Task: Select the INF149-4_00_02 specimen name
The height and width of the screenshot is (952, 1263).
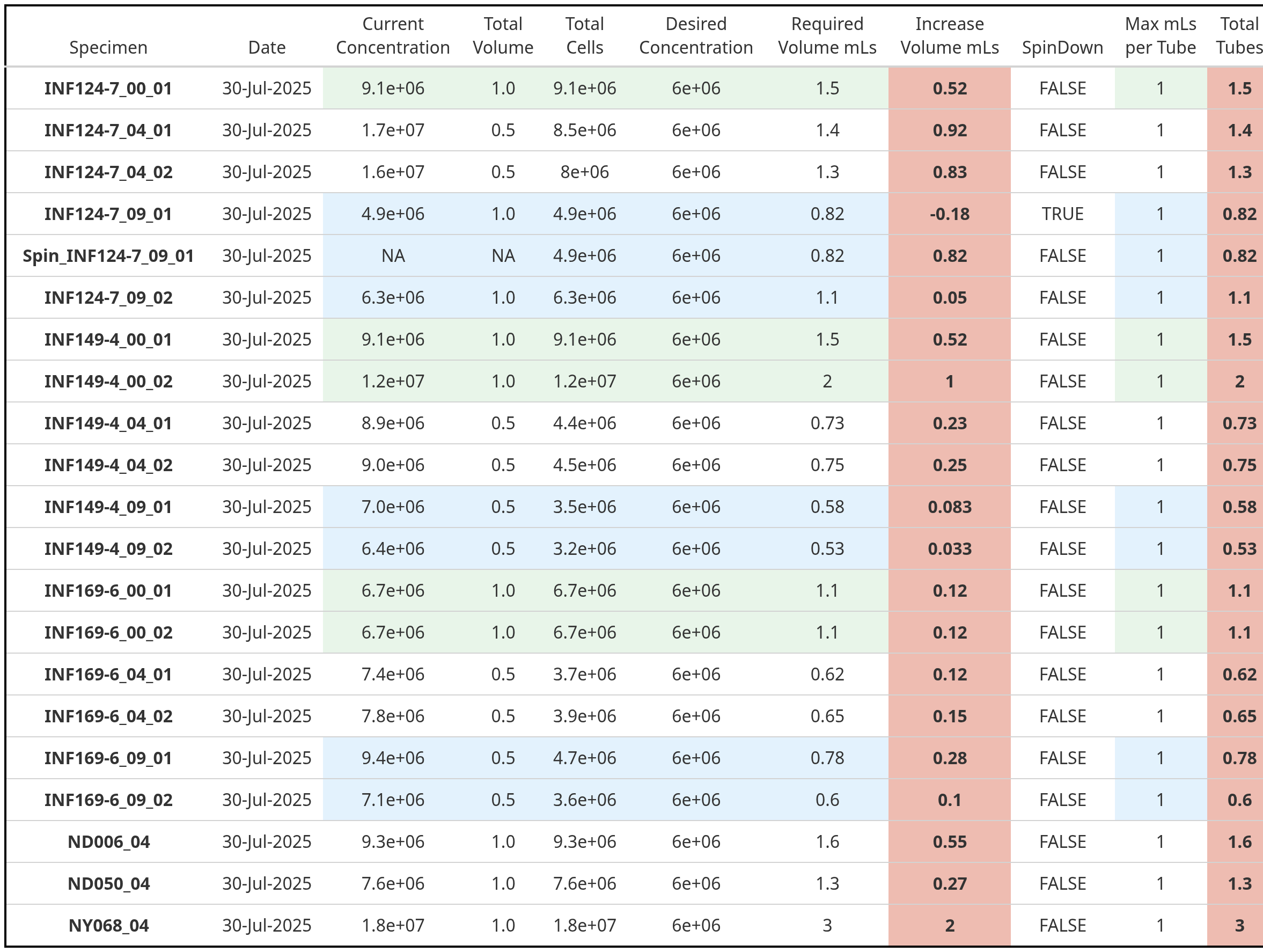Action: (x=108, y=382)
